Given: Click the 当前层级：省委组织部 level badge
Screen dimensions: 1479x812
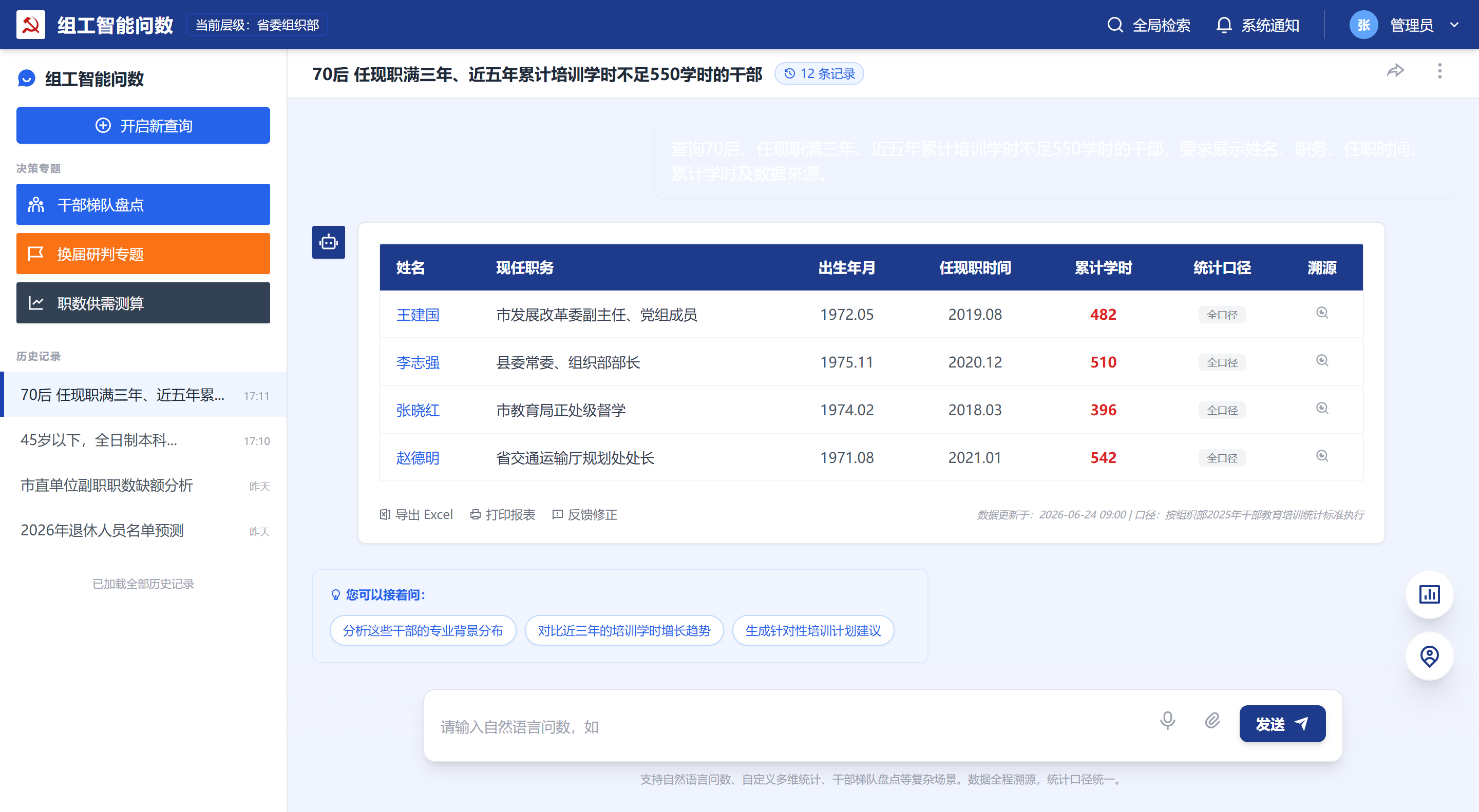Looking at the screenshot, I should tap(257, 25).
